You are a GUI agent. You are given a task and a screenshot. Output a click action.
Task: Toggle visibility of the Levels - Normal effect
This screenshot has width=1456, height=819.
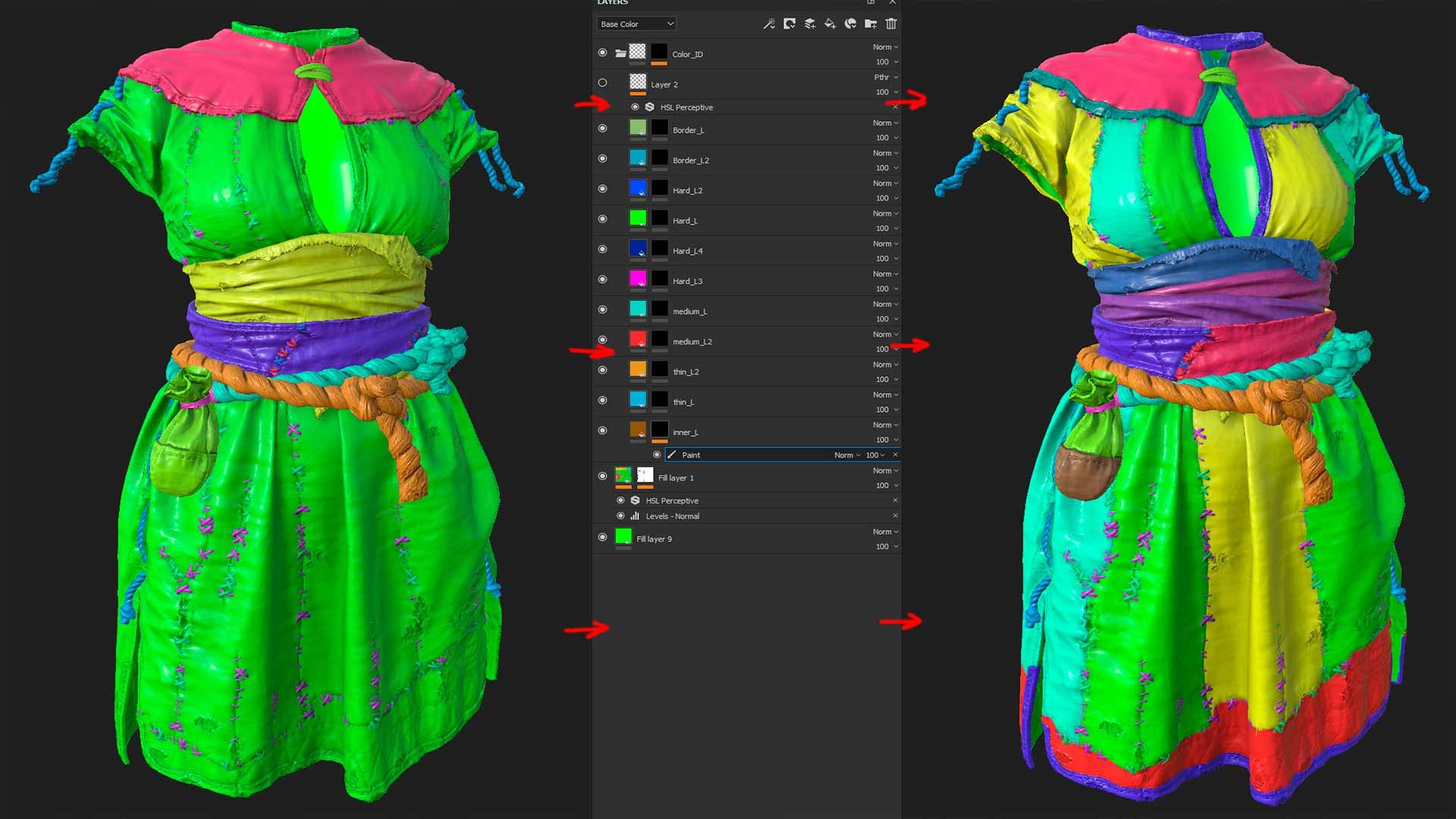pyautogui.click(x=621, y=516)
